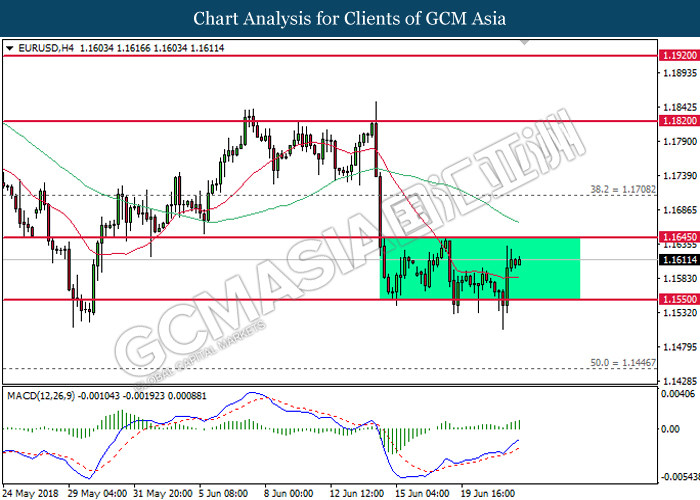This screenshot has height=500, width=700.
Task: Click the 1.15500 support price label
Action: point(679,299)
